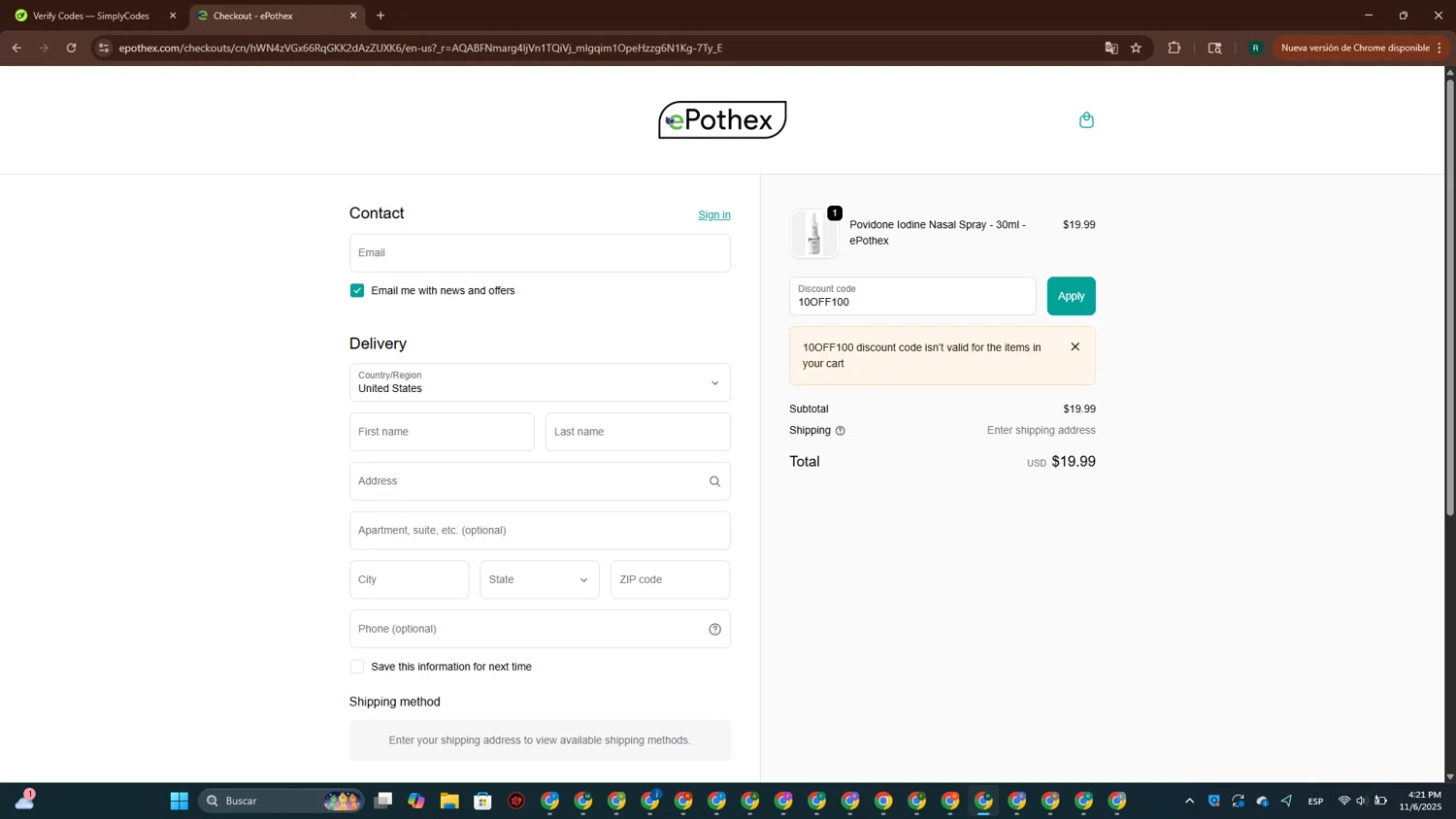This screenshot has width=1456, height=819.
Task: Focus the Email input field
Action: 540,252
